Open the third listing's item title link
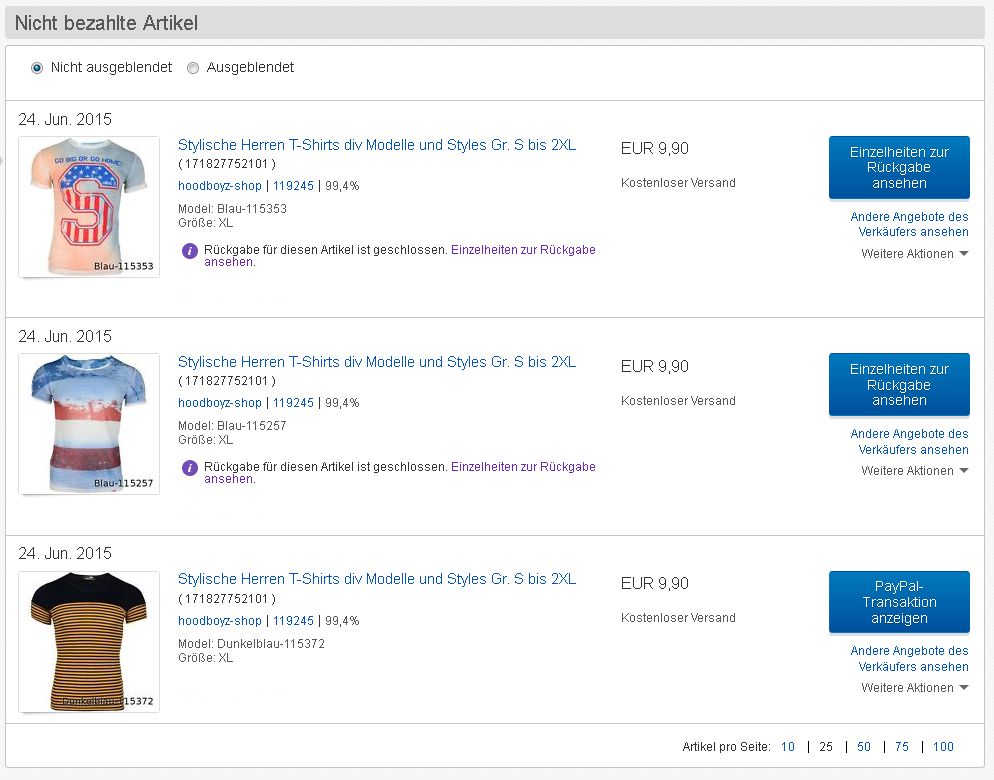The height and width of the screenshot is (780, 994). tap(377, 579)
